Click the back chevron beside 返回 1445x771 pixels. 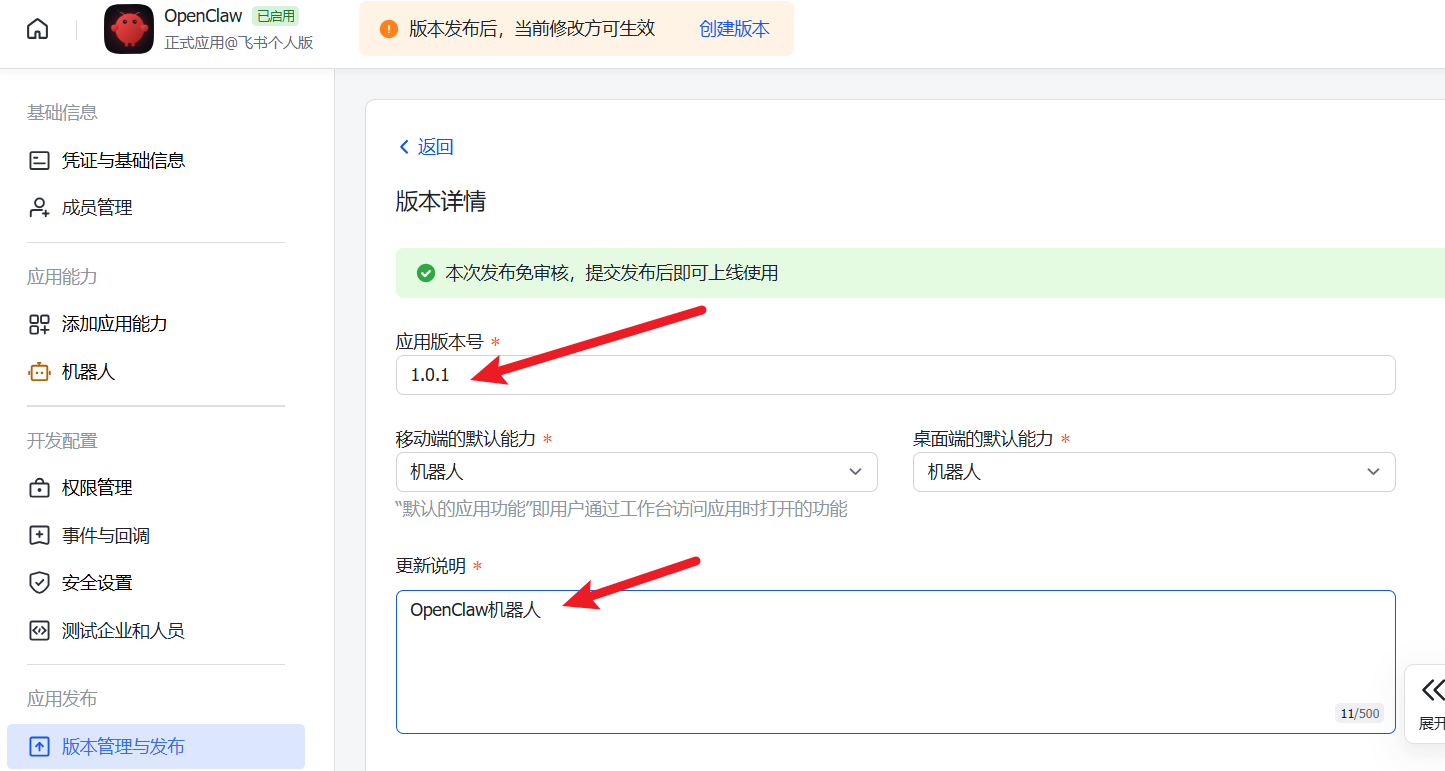(404, 147)
